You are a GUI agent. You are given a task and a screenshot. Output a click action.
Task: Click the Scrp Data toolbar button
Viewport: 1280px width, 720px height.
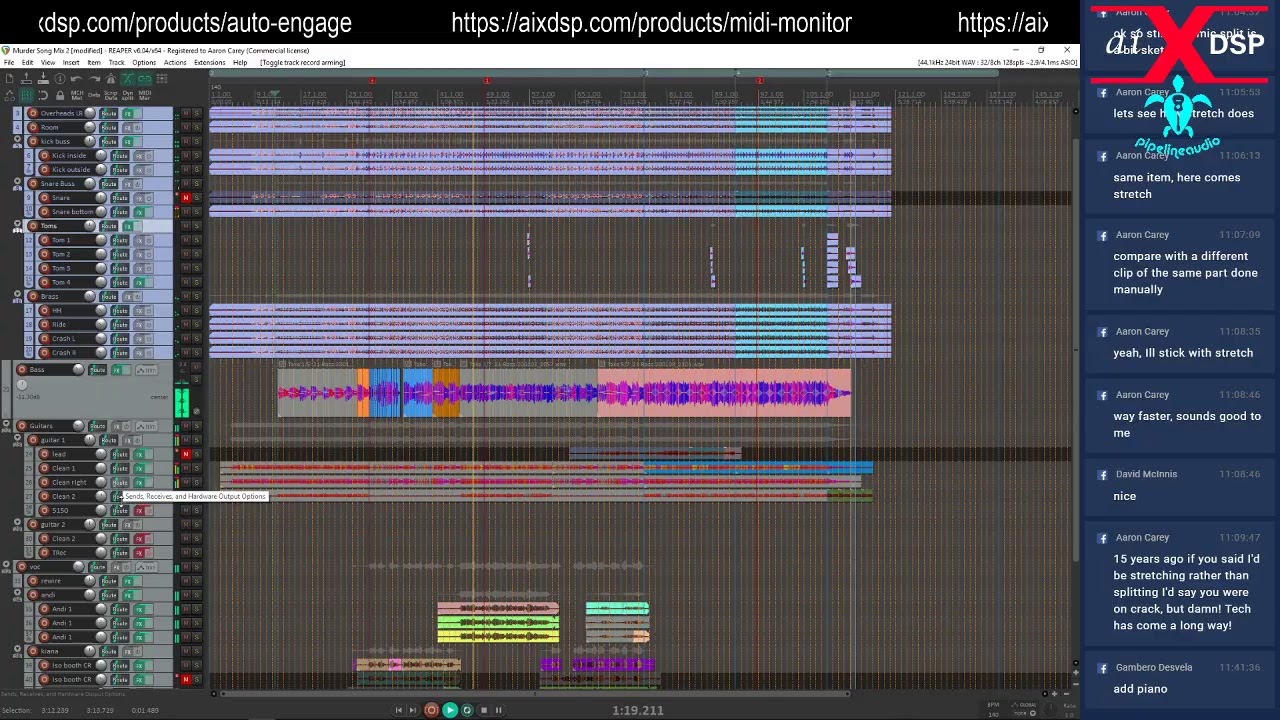[111, 95]
